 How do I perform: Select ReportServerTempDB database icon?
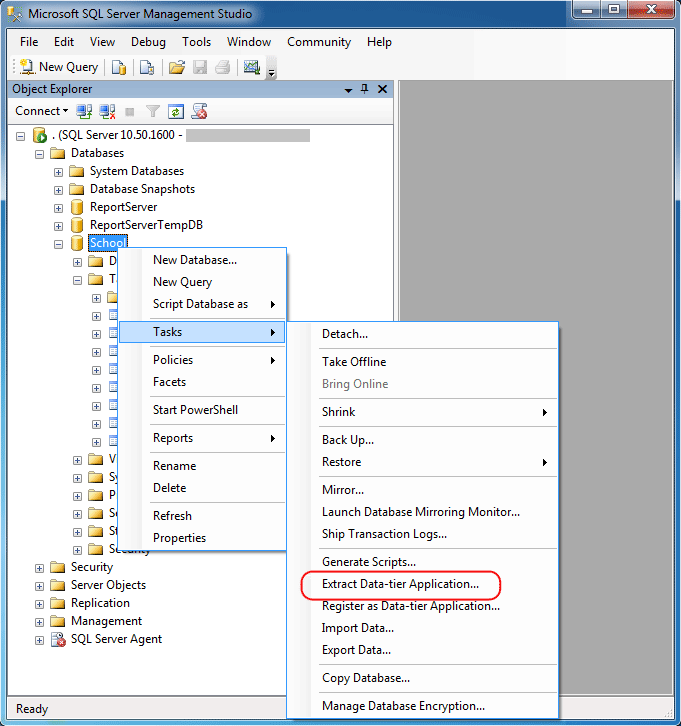(77, 225)
